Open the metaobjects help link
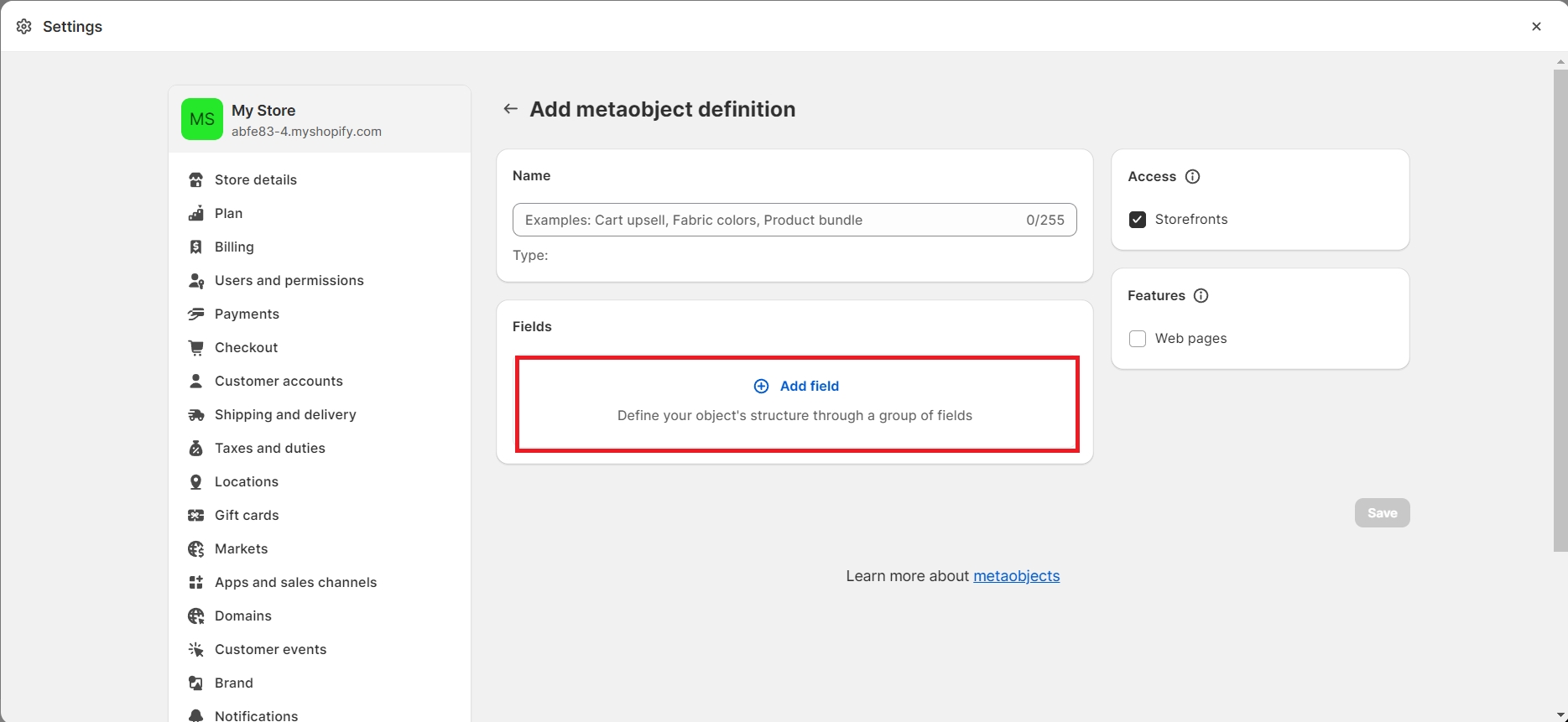The height and width of the screenshot is (722, 1568). tap(1016, 576)
